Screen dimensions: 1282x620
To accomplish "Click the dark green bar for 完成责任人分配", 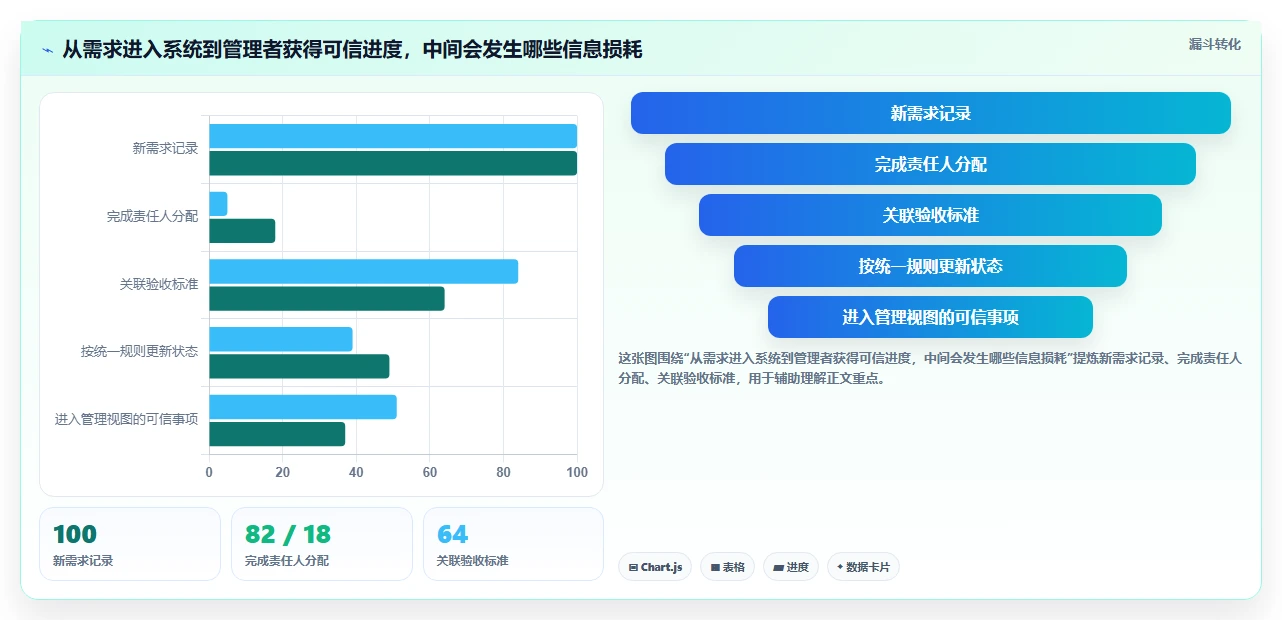I will [x=242, y=231].
